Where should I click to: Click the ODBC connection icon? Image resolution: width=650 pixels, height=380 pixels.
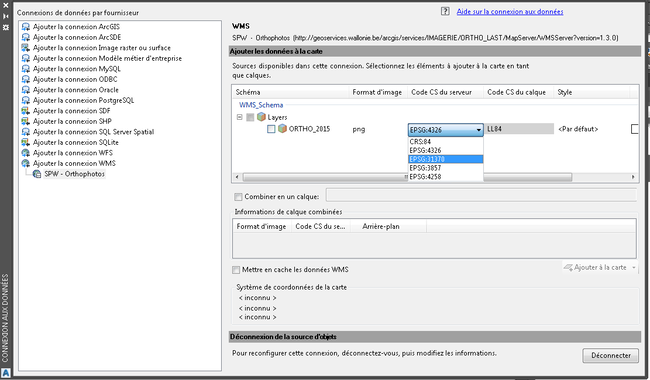[26, 79]
